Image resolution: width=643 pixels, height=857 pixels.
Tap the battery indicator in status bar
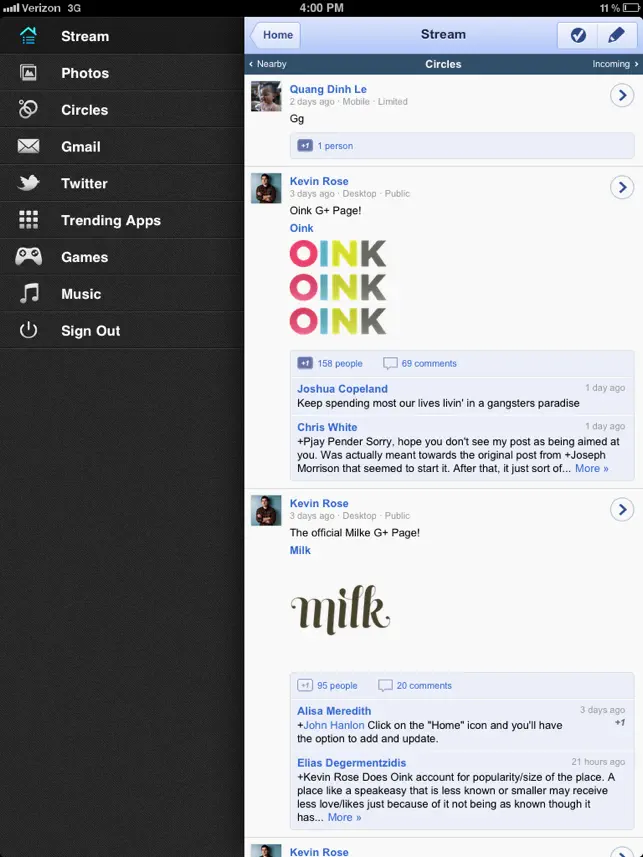(x=630, y=8)
